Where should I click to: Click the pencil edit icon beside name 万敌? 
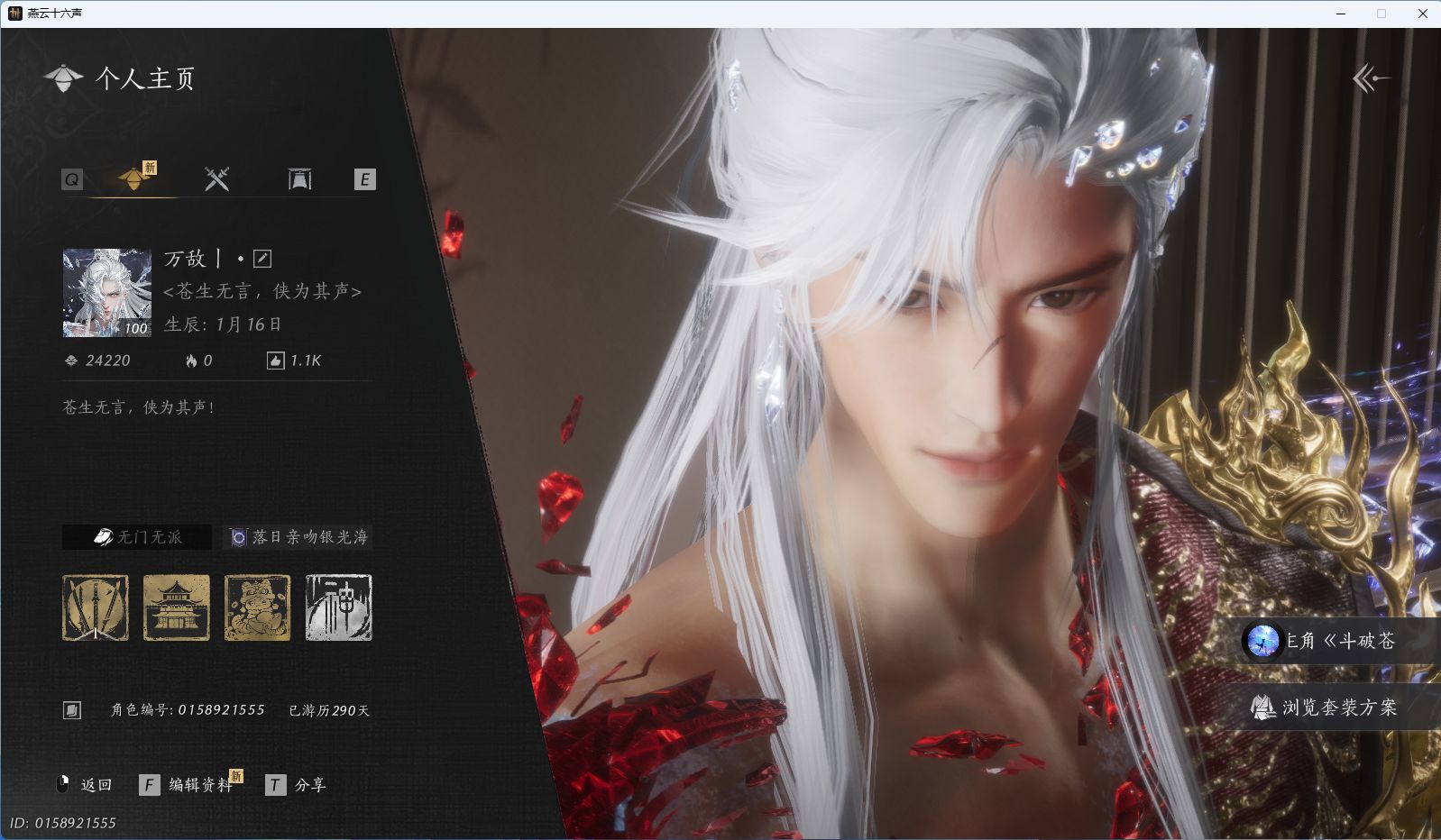click(262, 259)
